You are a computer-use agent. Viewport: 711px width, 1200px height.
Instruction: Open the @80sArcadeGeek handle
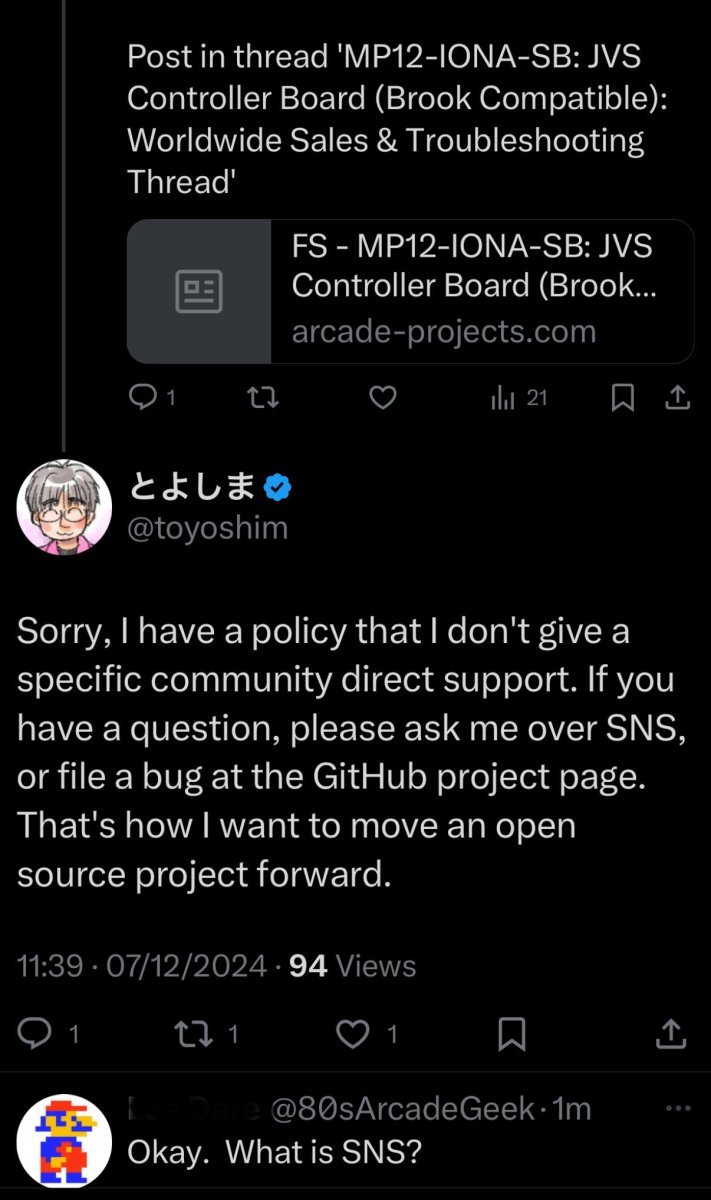coord(398,1109)
